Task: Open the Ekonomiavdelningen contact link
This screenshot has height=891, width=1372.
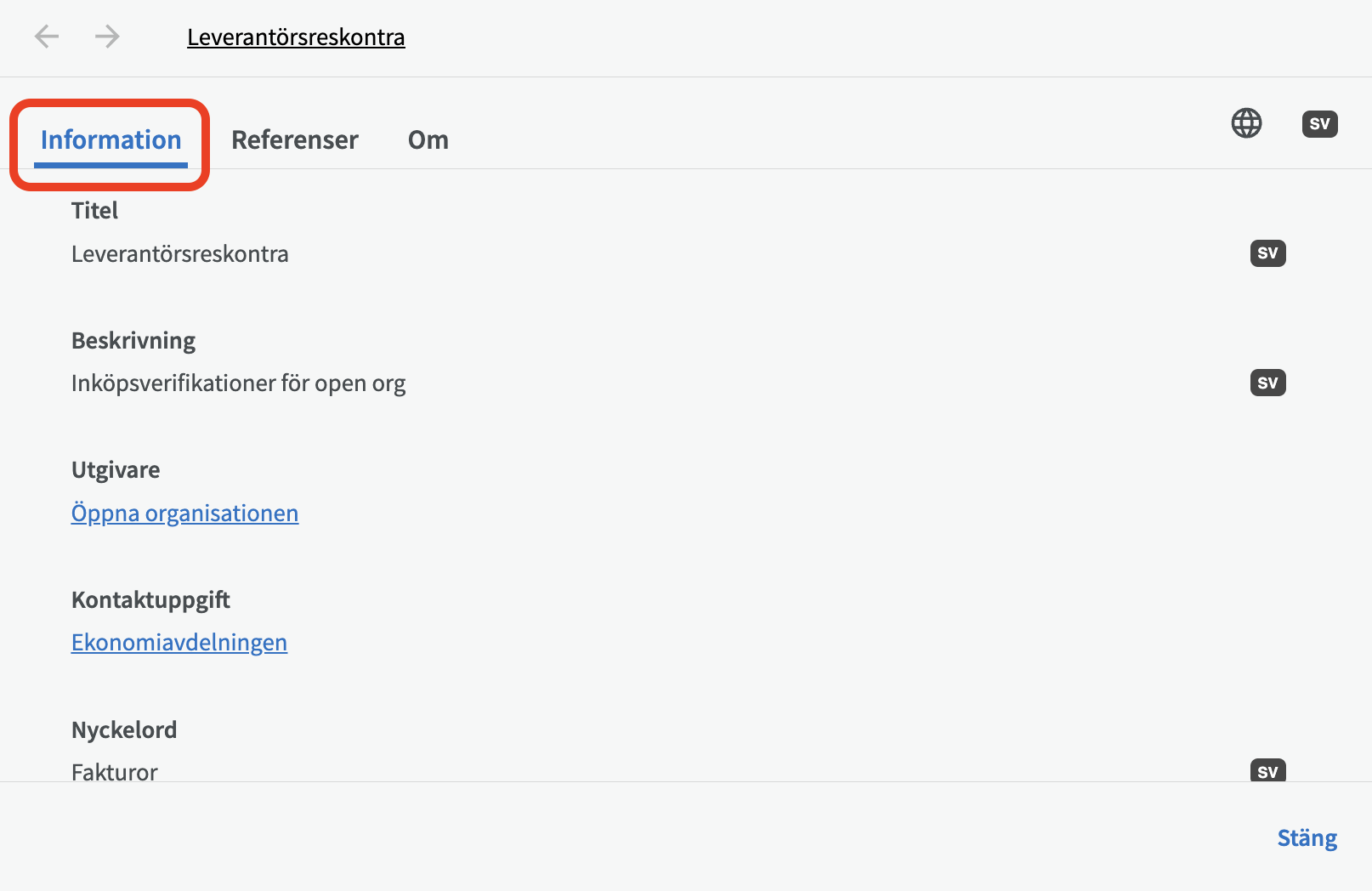Action: tap(179, 643)
